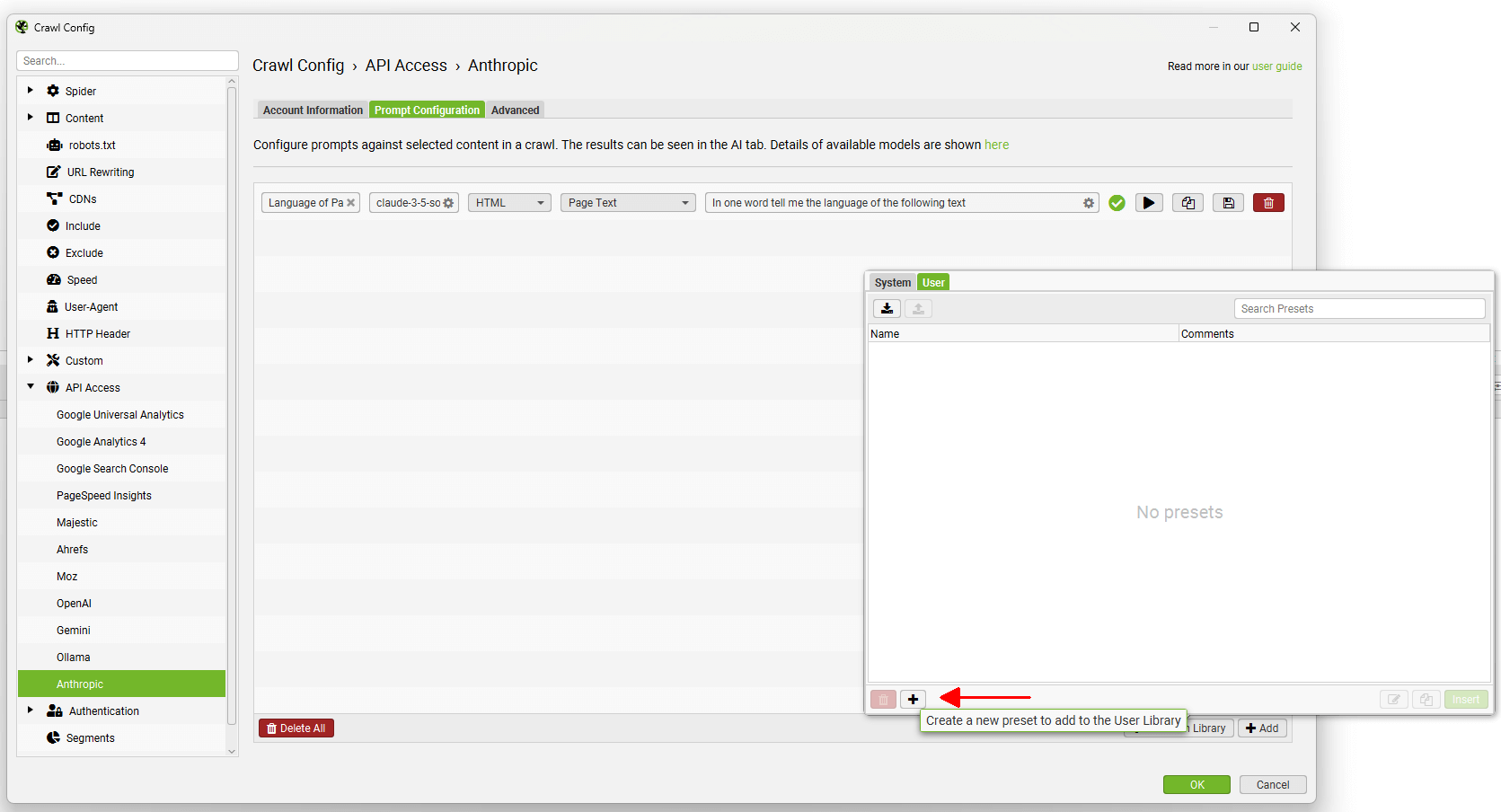Open the user guide link
The width and height of the screenshot is (1501, 812).
tap(1276, 66)
